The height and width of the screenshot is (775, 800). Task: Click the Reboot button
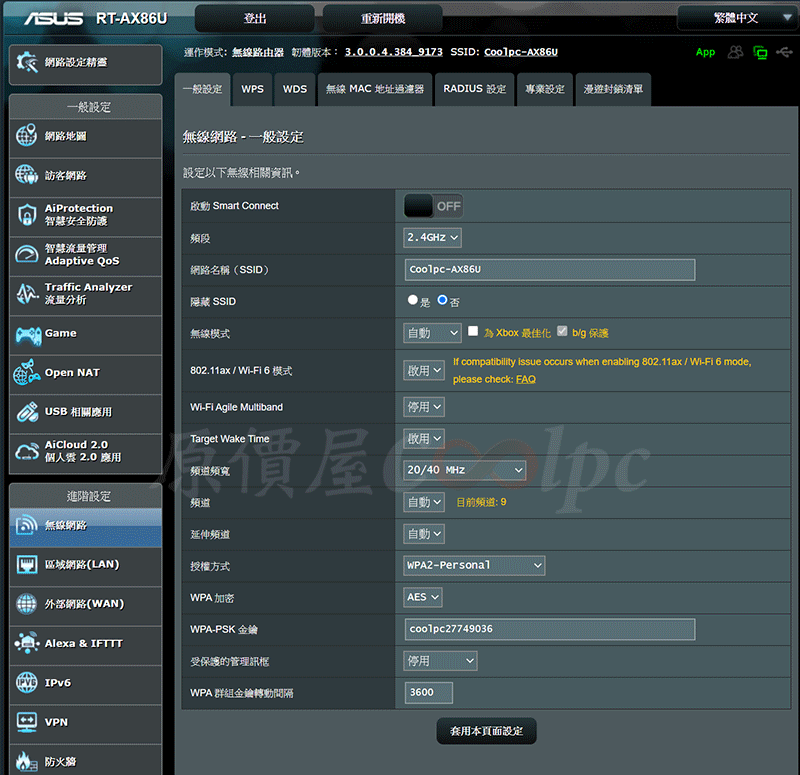pyautogui.click(x=383, y=19)
